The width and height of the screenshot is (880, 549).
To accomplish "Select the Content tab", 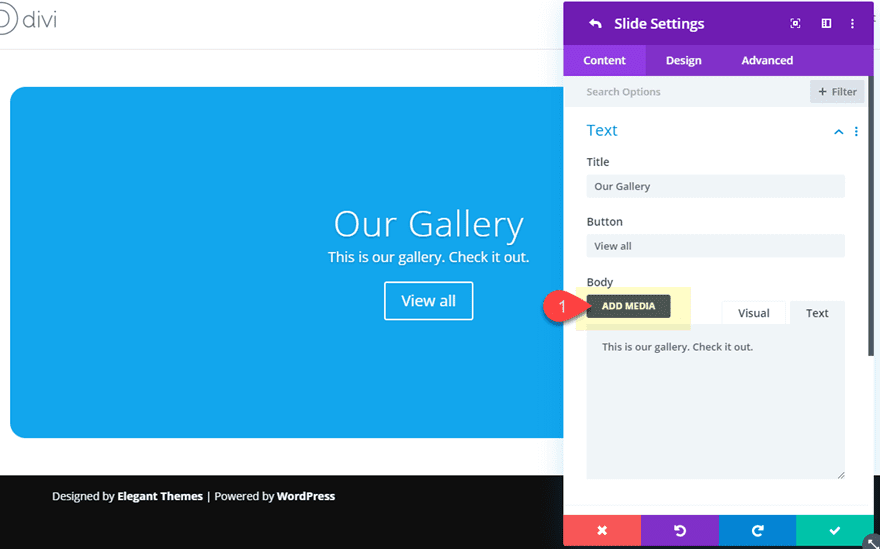I will [604, 60].
